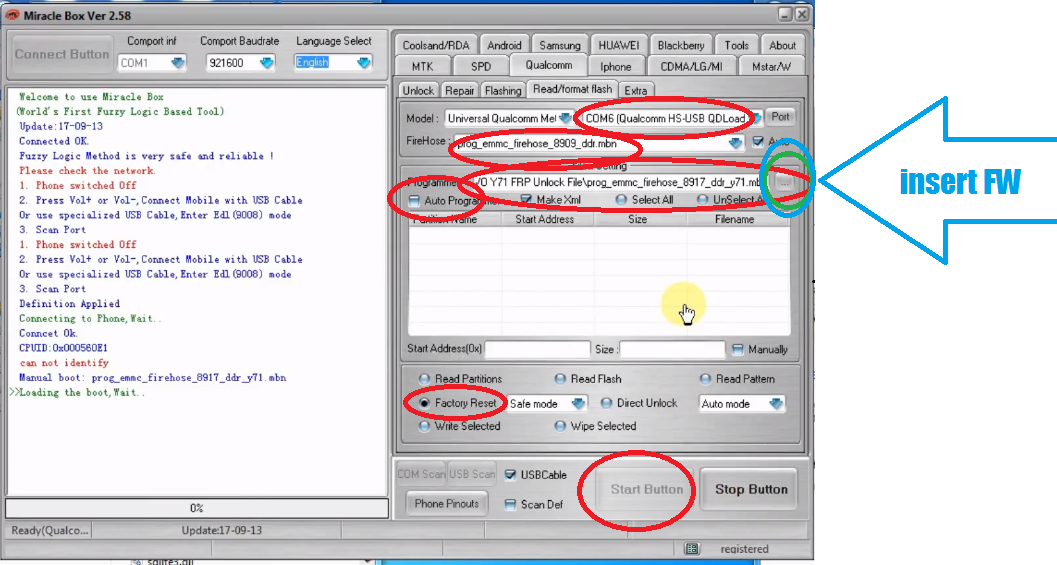This screenshot has width=1057, height=565.
Task: Click the Connect Button
Action: [62, 55]
